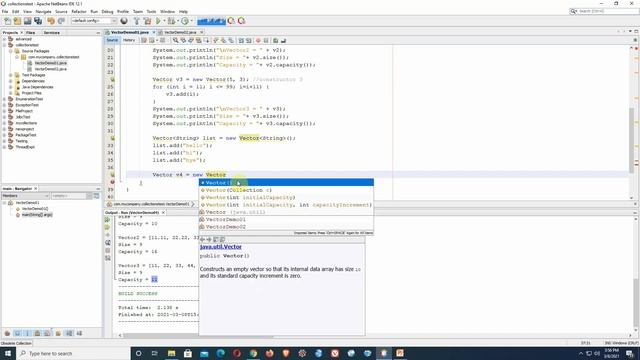Toggle Show Inherited Members in Navigator
640x360 pixels.
pyautogui.click(x=7, y=333)
